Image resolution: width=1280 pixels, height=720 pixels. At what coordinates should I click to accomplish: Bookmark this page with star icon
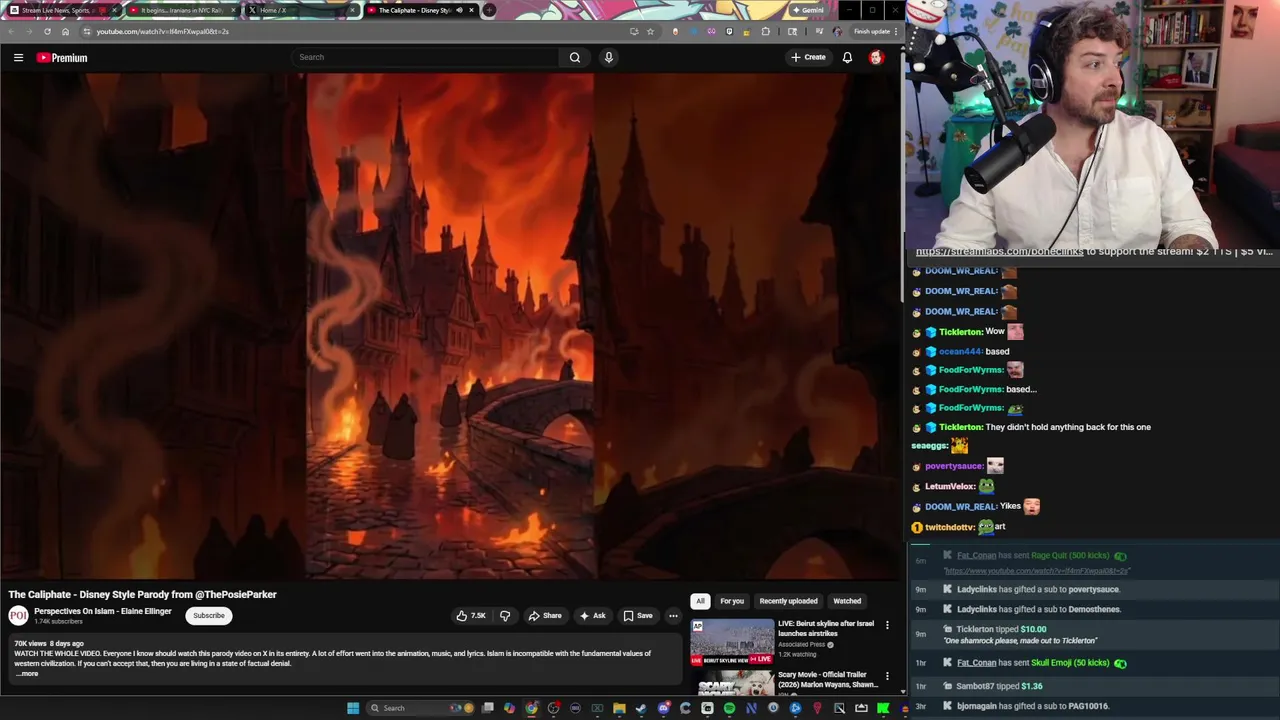point(650,31)
